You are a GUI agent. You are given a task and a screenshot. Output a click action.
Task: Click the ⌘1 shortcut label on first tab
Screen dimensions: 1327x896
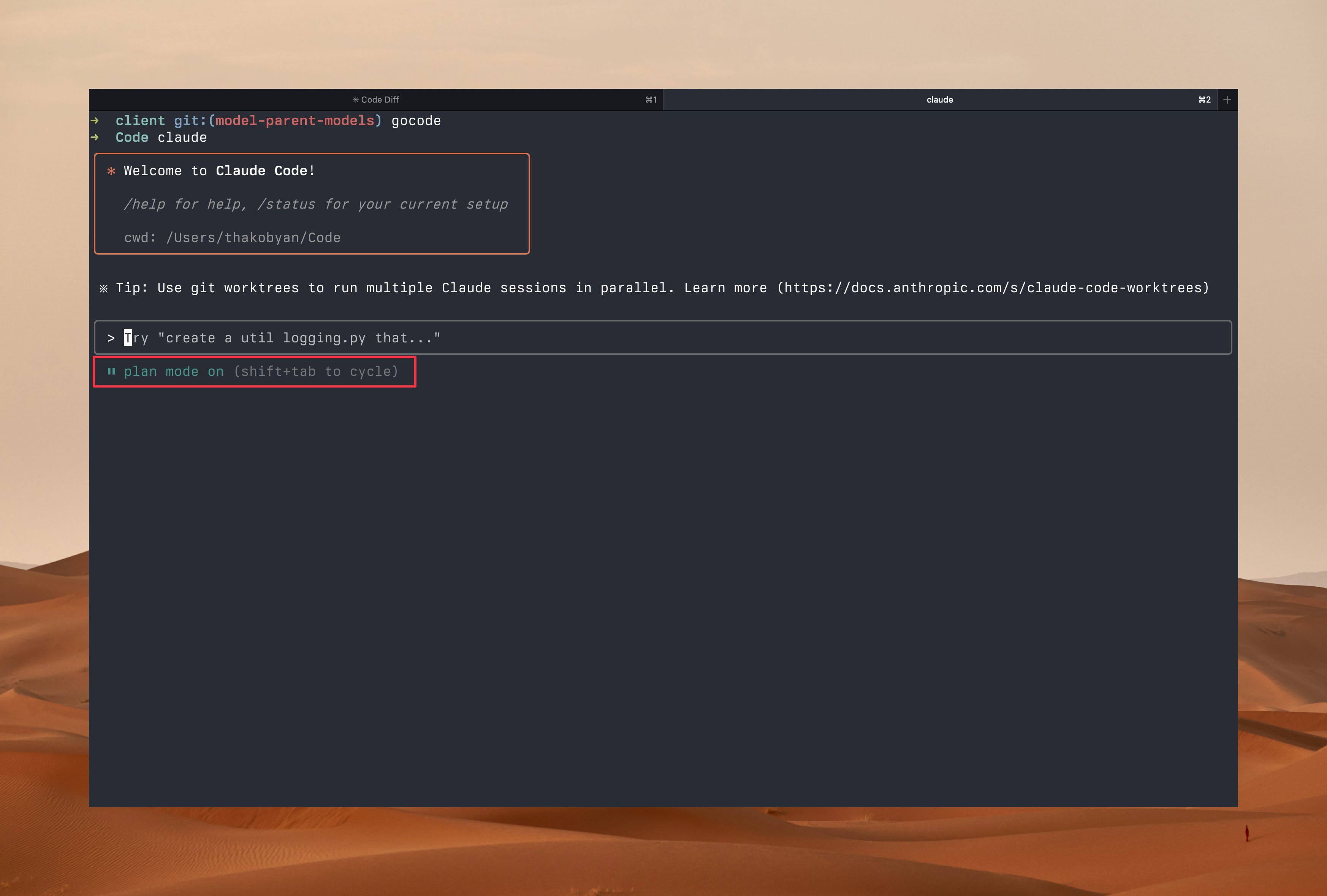[x=651, y=99]
